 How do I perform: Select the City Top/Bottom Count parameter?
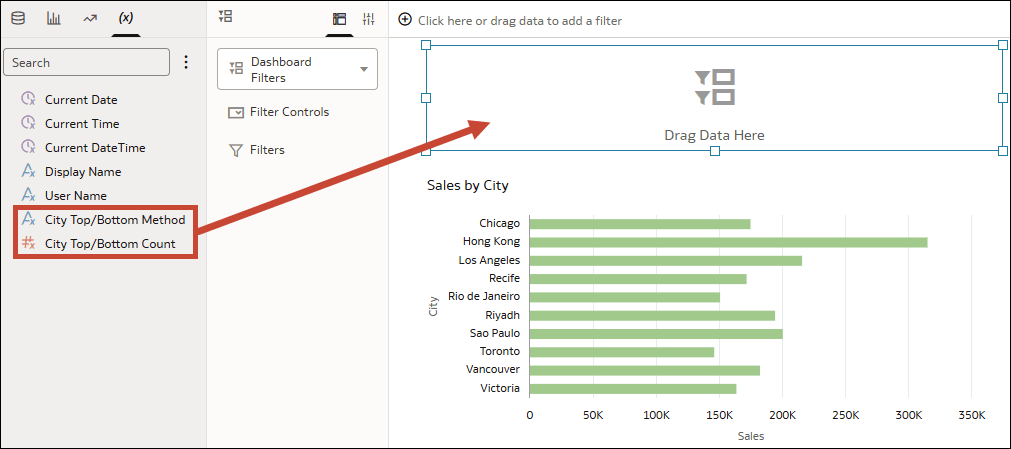pos(99,244)
